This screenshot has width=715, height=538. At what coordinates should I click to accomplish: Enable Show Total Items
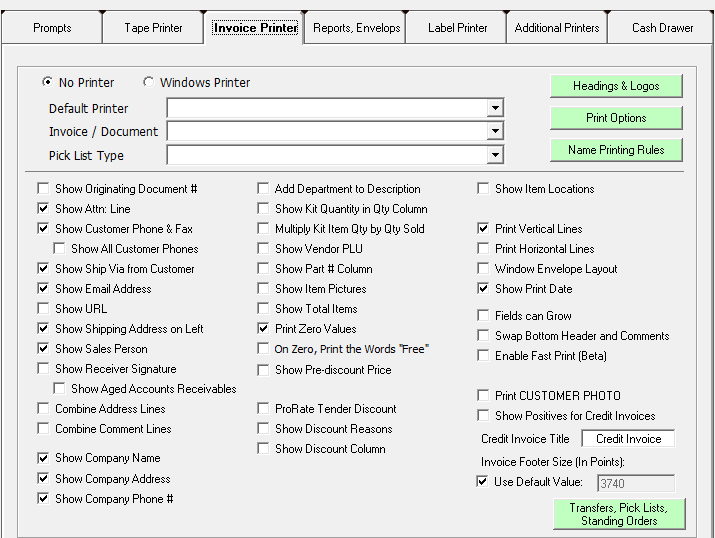click(x=263, y=309)
